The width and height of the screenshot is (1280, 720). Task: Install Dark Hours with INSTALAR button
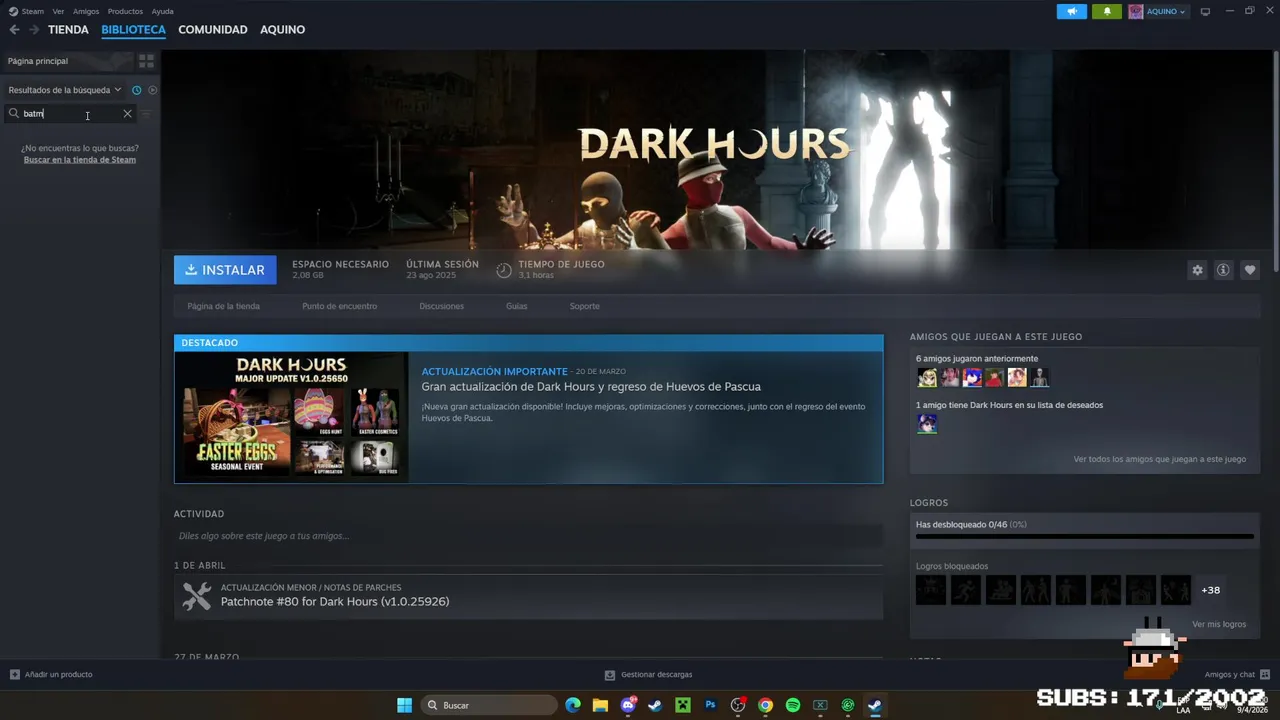[225, 270]
